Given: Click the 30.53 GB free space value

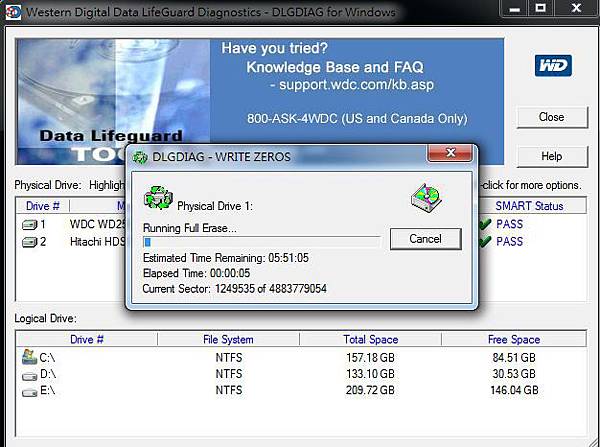Looking at the screenshot, I should click(514, 374).
